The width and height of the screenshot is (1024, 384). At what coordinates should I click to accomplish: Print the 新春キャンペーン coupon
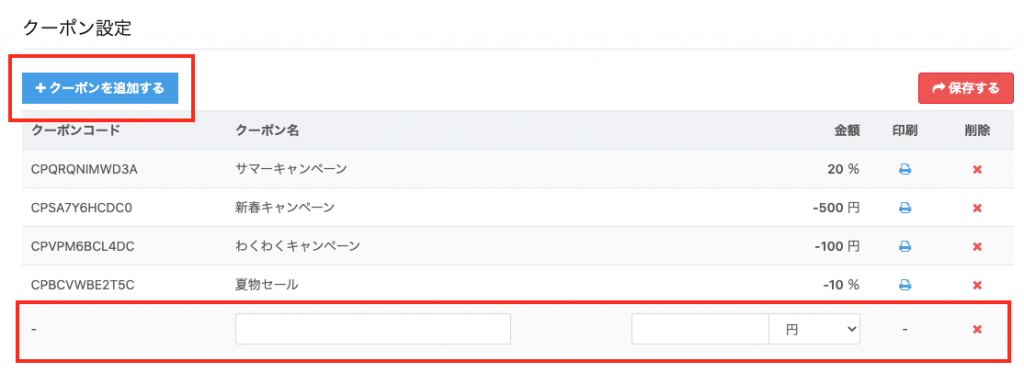pos(904,208)
